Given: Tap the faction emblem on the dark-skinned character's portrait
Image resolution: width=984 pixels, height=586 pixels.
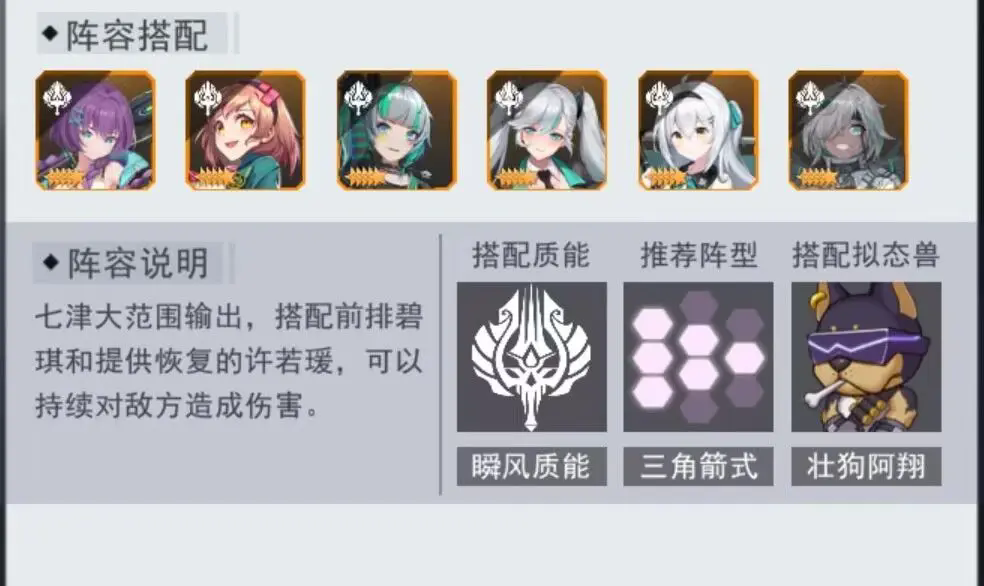Looking at the screenshot, I should (x=810, y=99).
